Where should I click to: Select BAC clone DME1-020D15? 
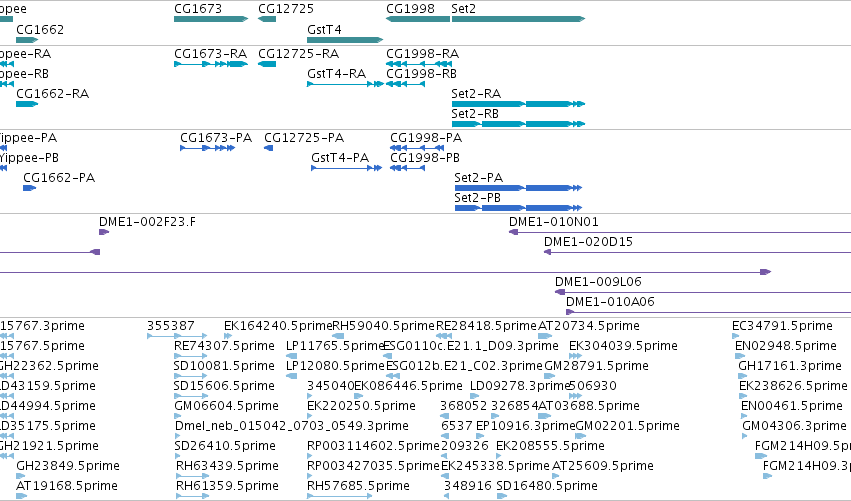coord(697,252)
